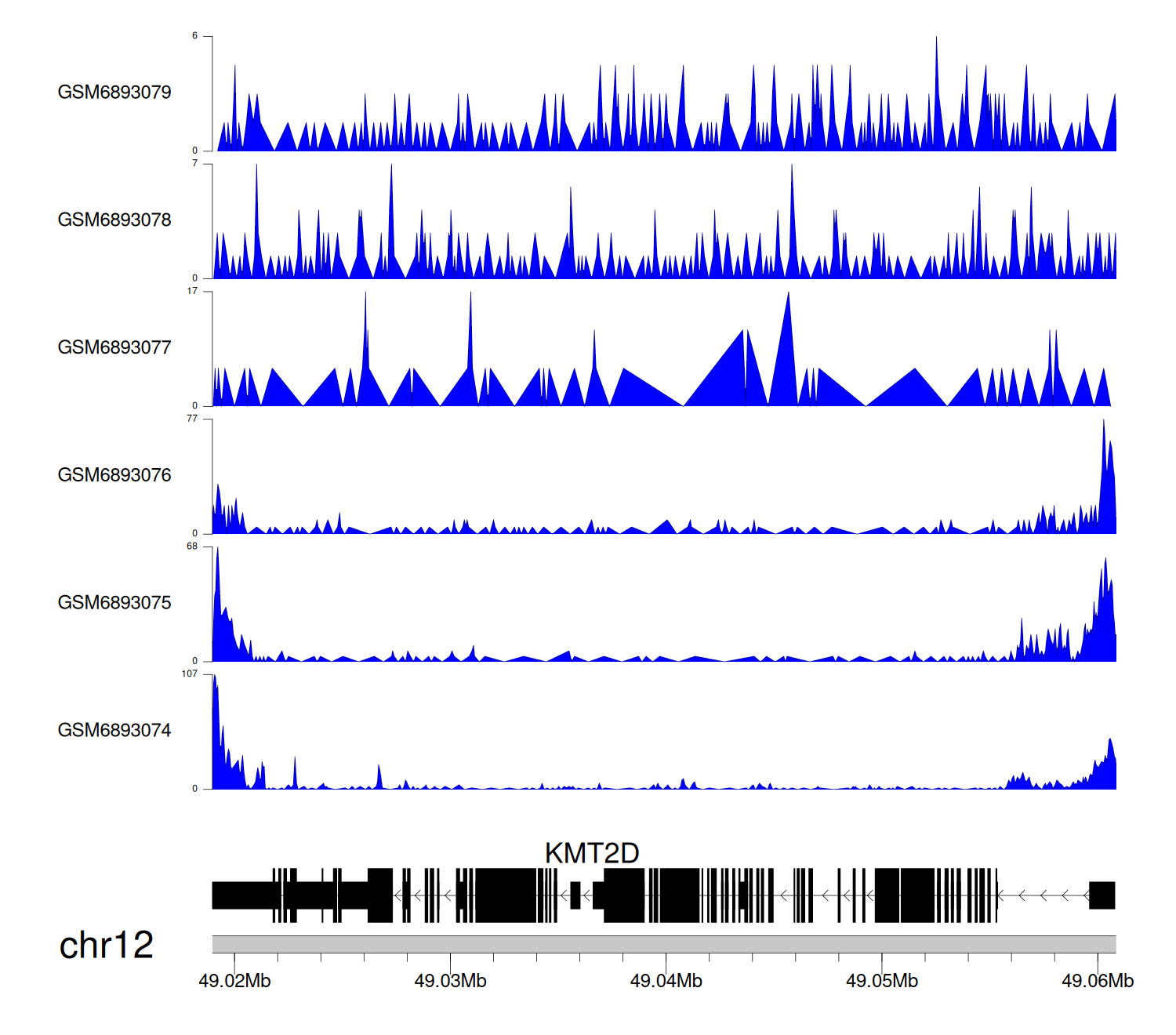Select the GSM6893076 track label
This screenshot has width=1176, height=1035.
(x=114, y=475)
